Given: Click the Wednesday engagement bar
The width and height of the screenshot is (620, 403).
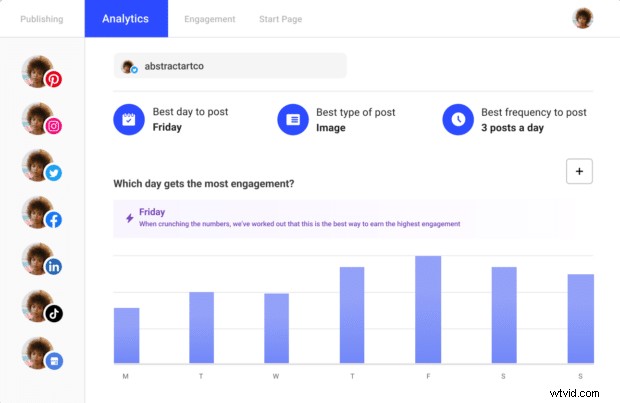Looking at the screenshot, I should [x=276, y=328].
